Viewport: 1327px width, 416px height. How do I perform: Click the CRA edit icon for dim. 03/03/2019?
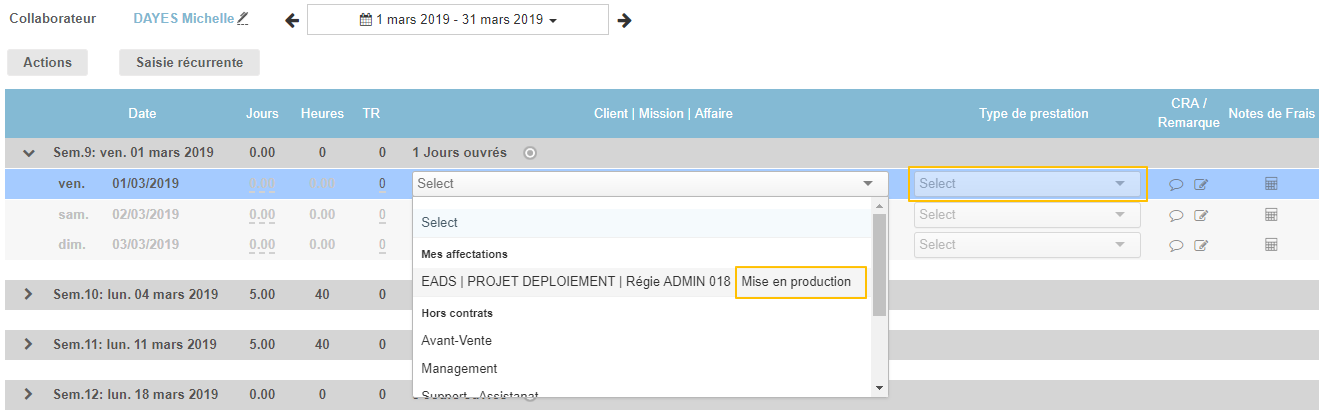point(1201,245)
